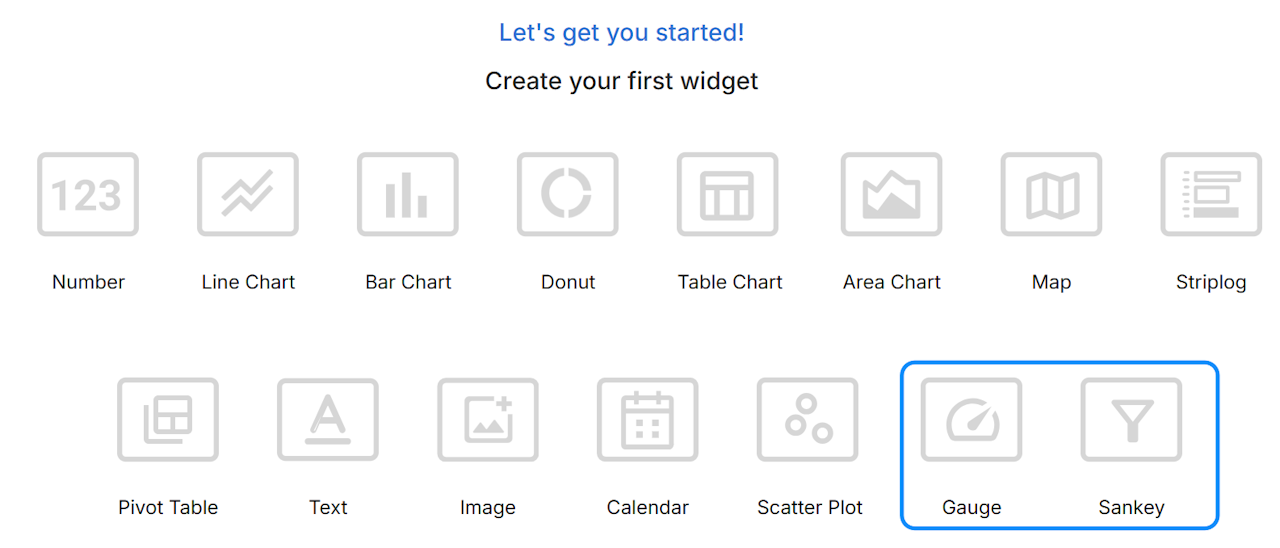Image resolution: width=1280 pixels, height=548 pixels.
Task: Select the Scatter Plot icon
Action: (808, 420)
